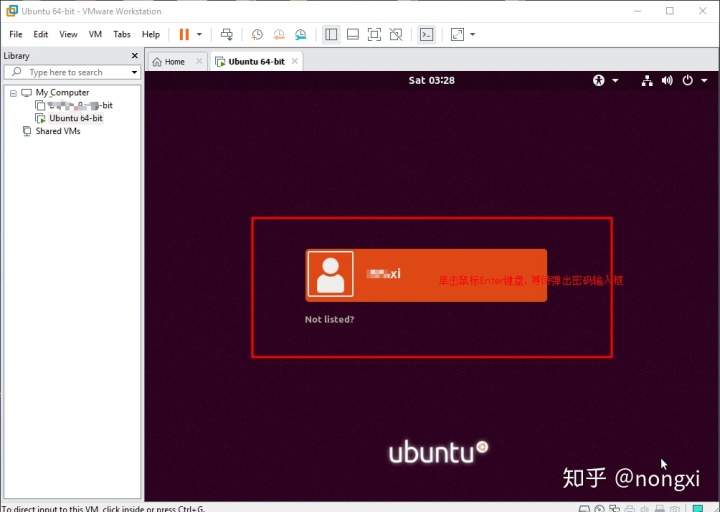Switch to Unity mode icon
Viewport: 720px width, 512px height.
[x=396, y=34]
